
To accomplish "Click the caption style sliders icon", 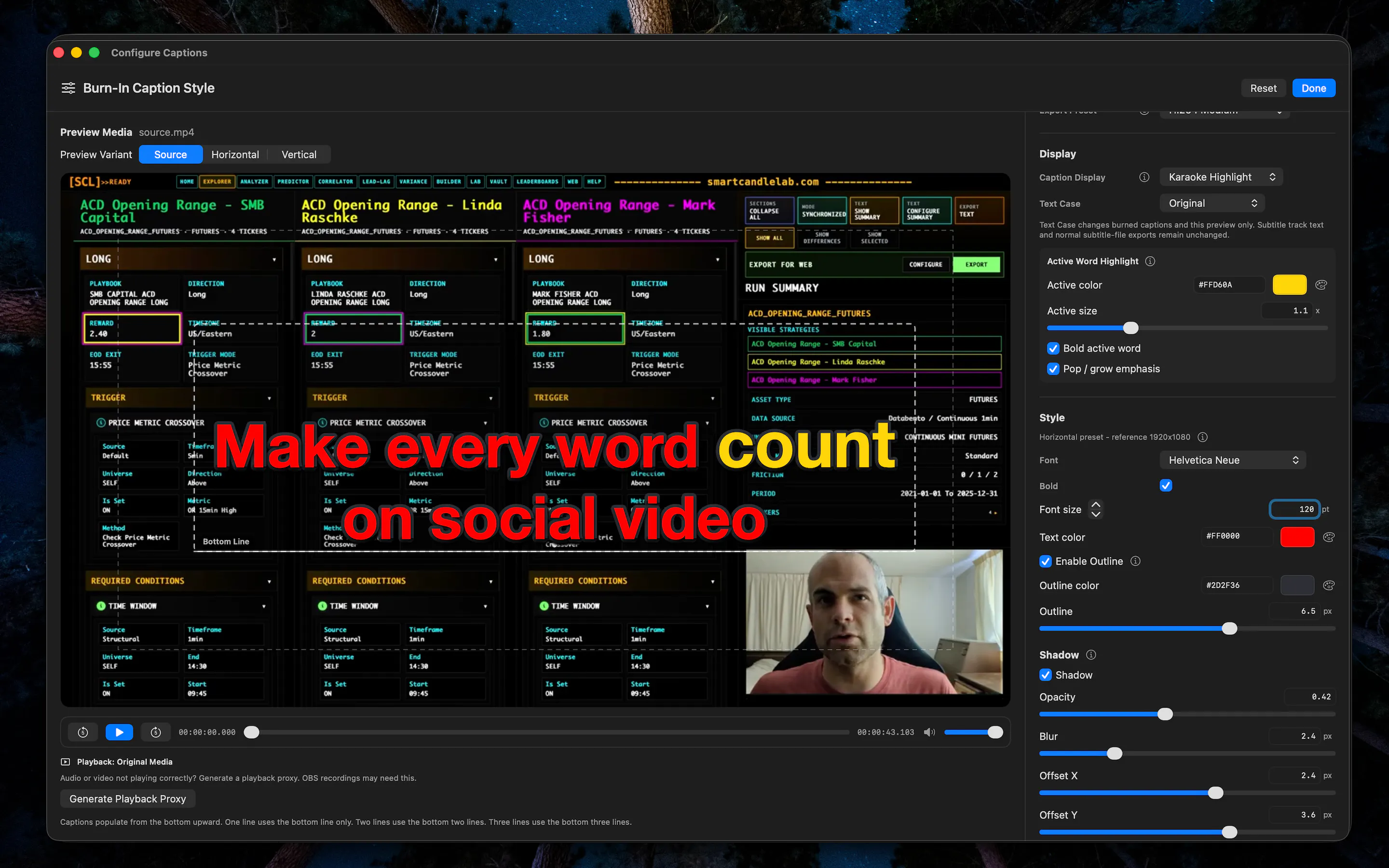I will click(68, 88).
